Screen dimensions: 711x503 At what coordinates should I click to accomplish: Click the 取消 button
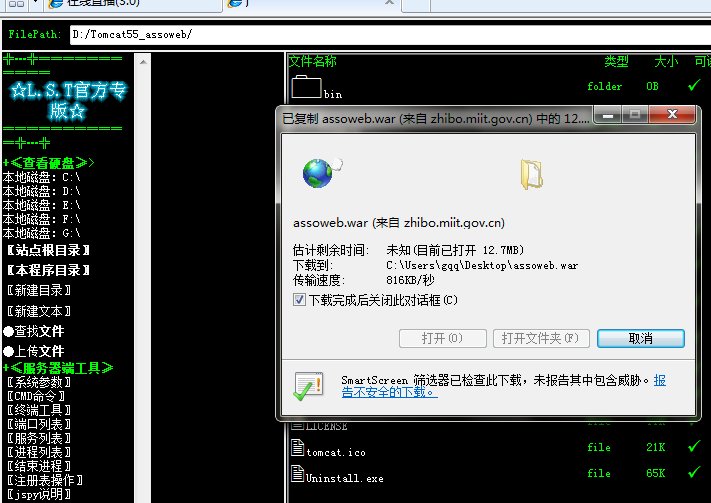641,338
